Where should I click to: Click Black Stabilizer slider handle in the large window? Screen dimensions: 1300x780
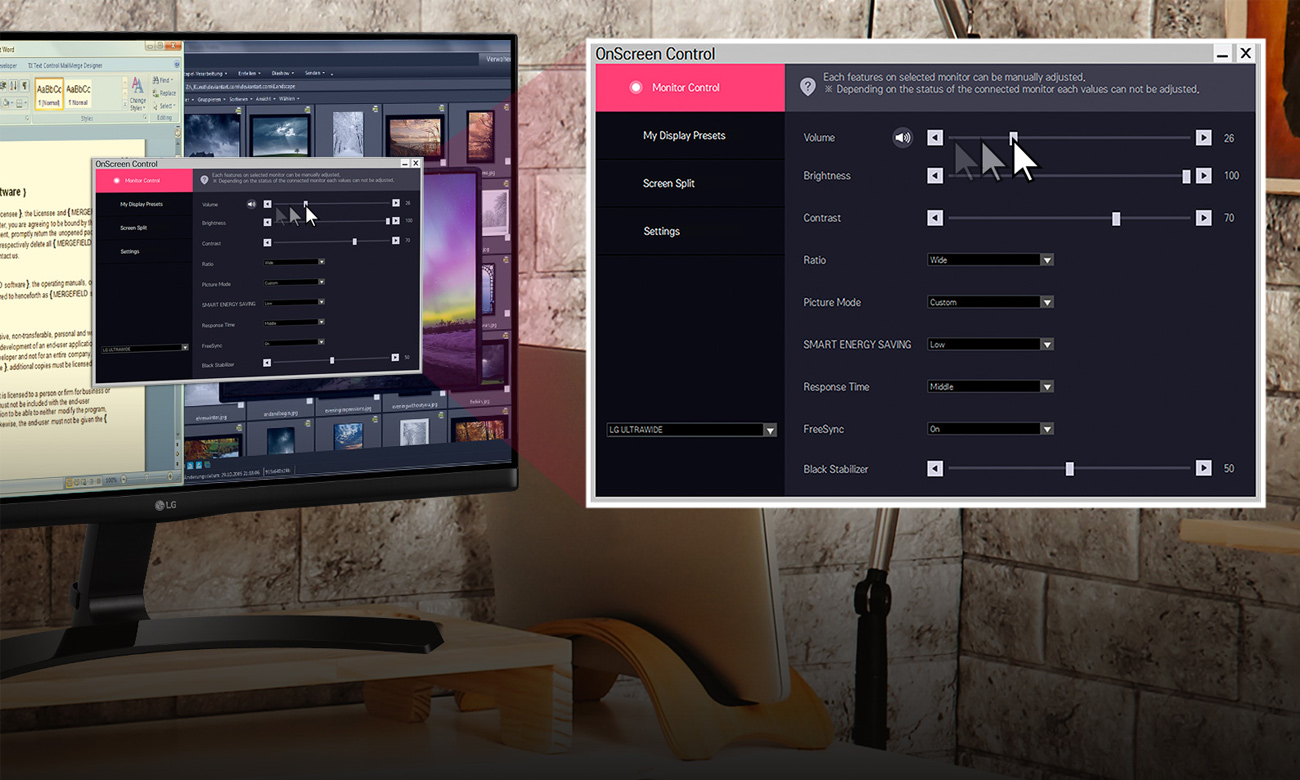(1069, 468)
